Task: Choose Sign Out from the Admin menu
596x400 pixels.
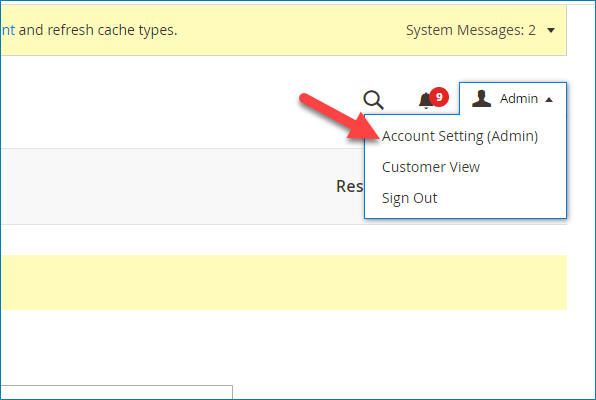Action: coord(409,198)
